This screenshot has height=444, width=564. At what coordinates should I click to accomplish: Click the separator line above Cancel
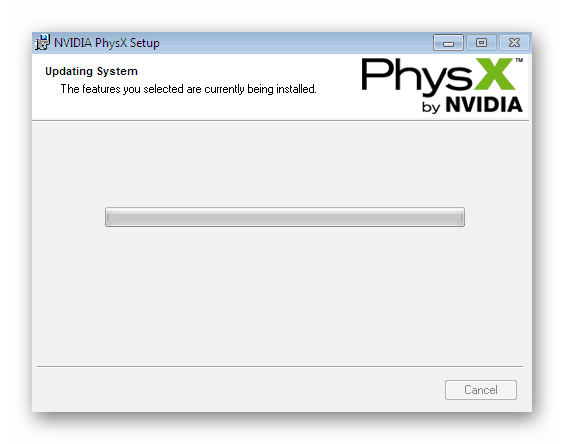[x=280, y=366]
